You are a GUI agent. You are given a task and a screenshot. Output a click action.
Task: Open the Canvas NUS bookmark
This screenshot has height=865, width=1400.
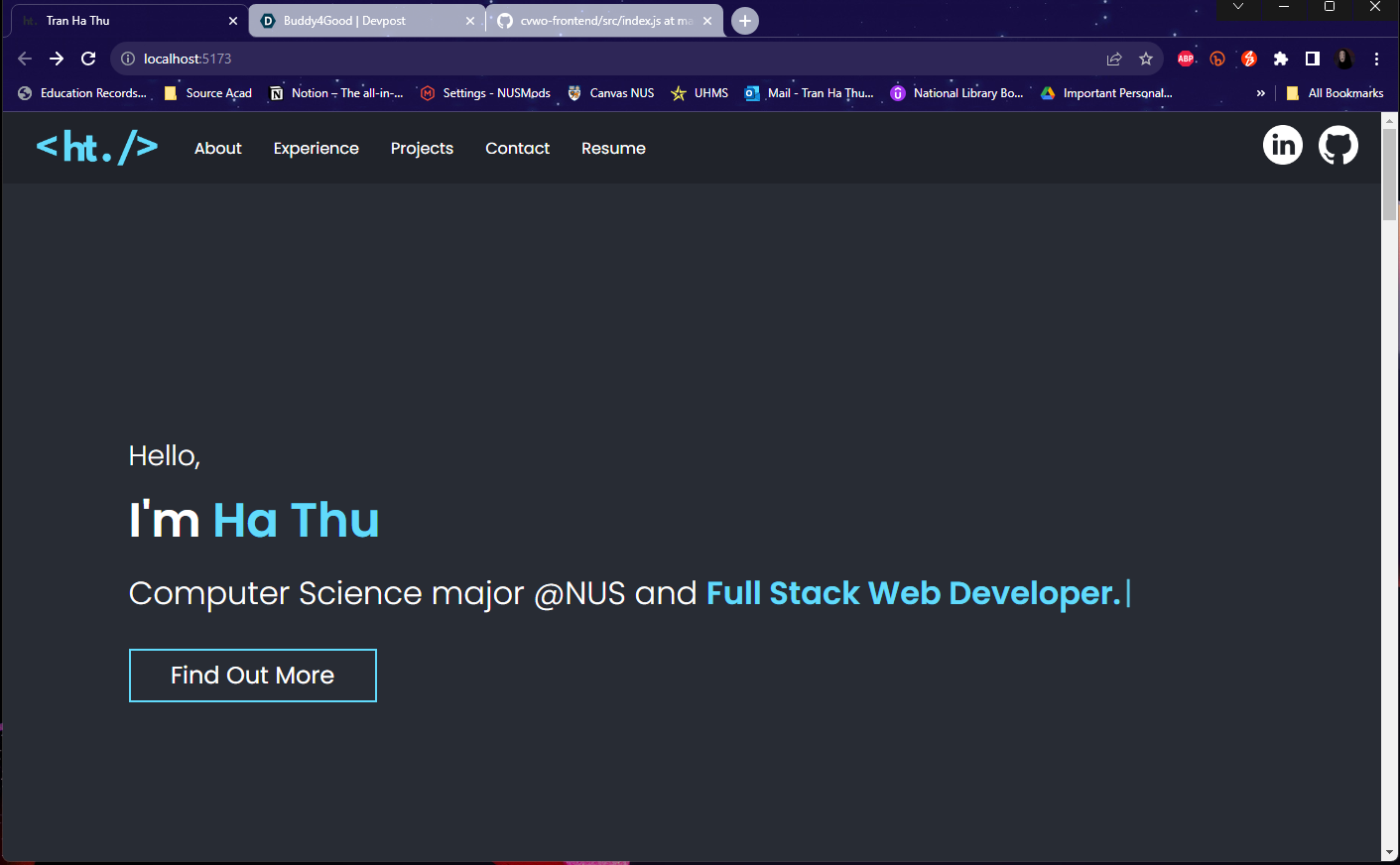click(611, 93)
